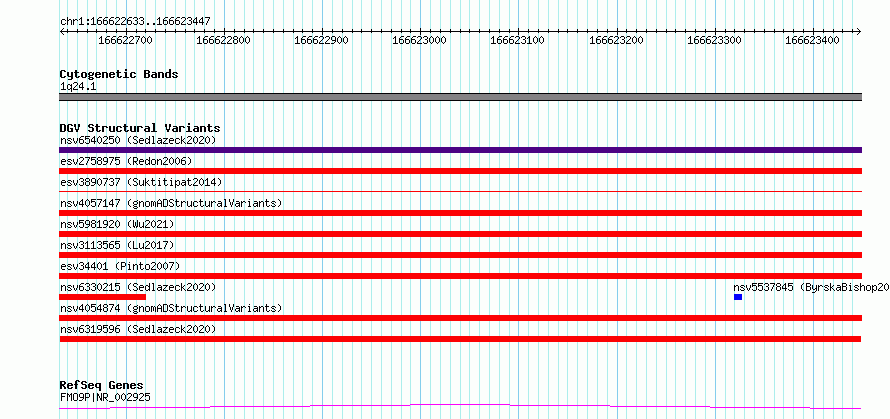Click the 1q24.1 band label
The image size is (890, 419).
(78, 86)
